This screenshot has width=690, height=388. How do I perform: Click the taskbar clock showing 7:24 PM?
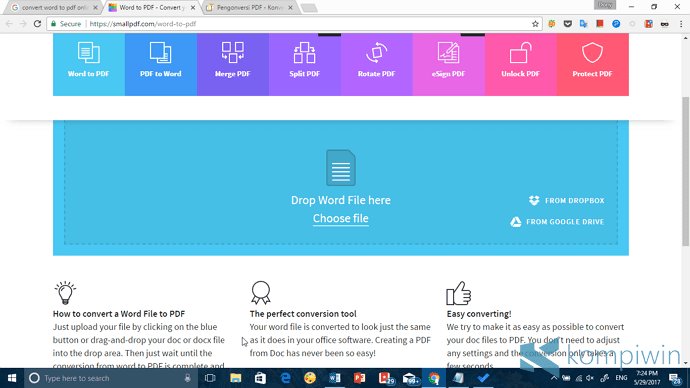point(647,378)
